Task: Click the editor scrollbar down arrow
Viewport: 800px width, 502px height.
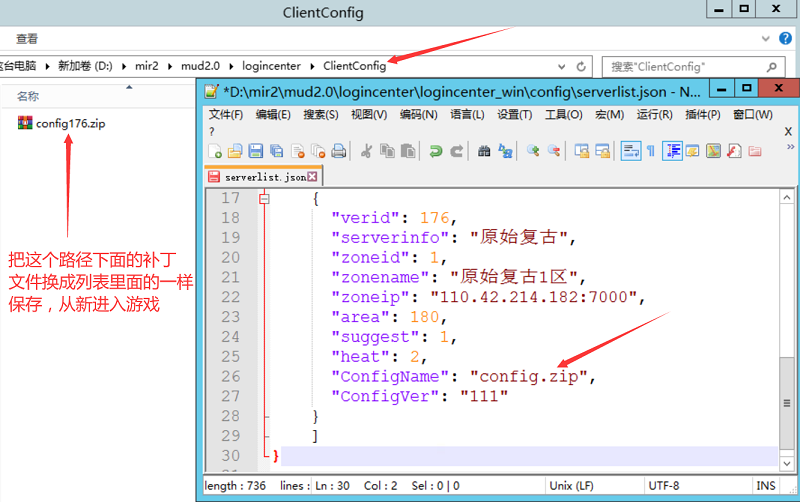Action: [787, 464]
